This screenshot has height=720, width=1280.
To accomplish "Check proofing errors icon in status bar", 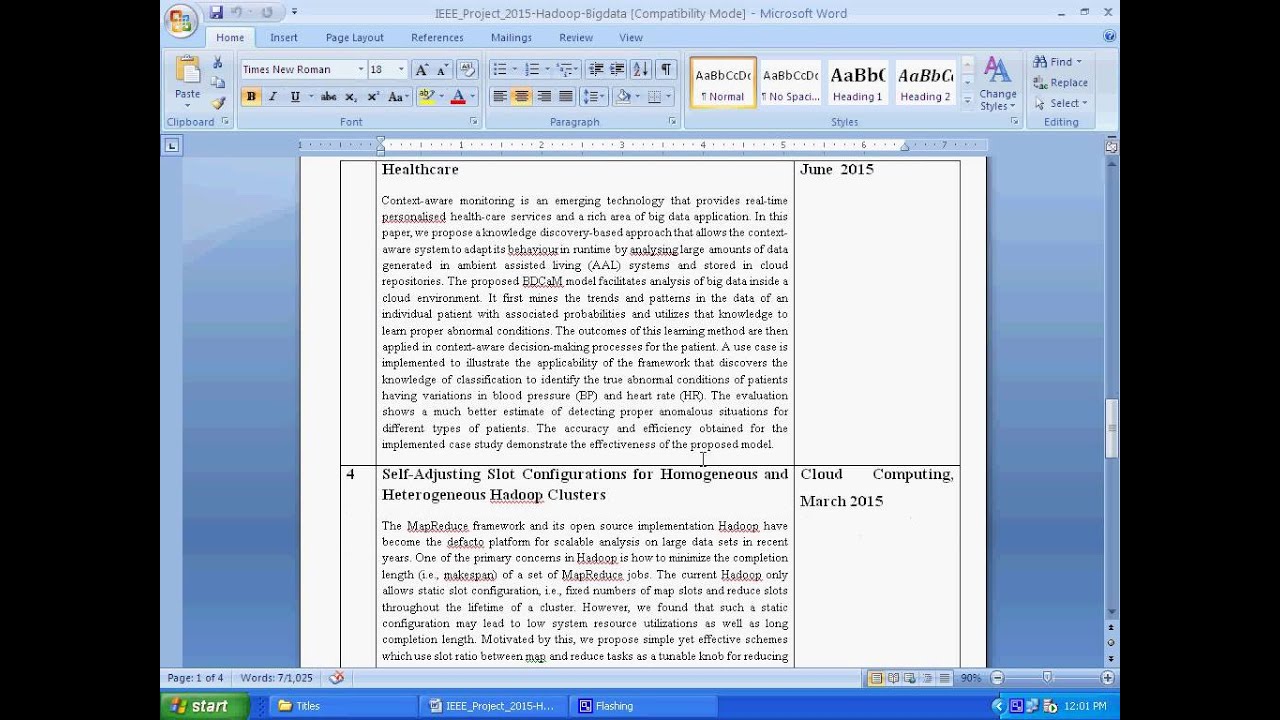I will (x=337, y=678).
